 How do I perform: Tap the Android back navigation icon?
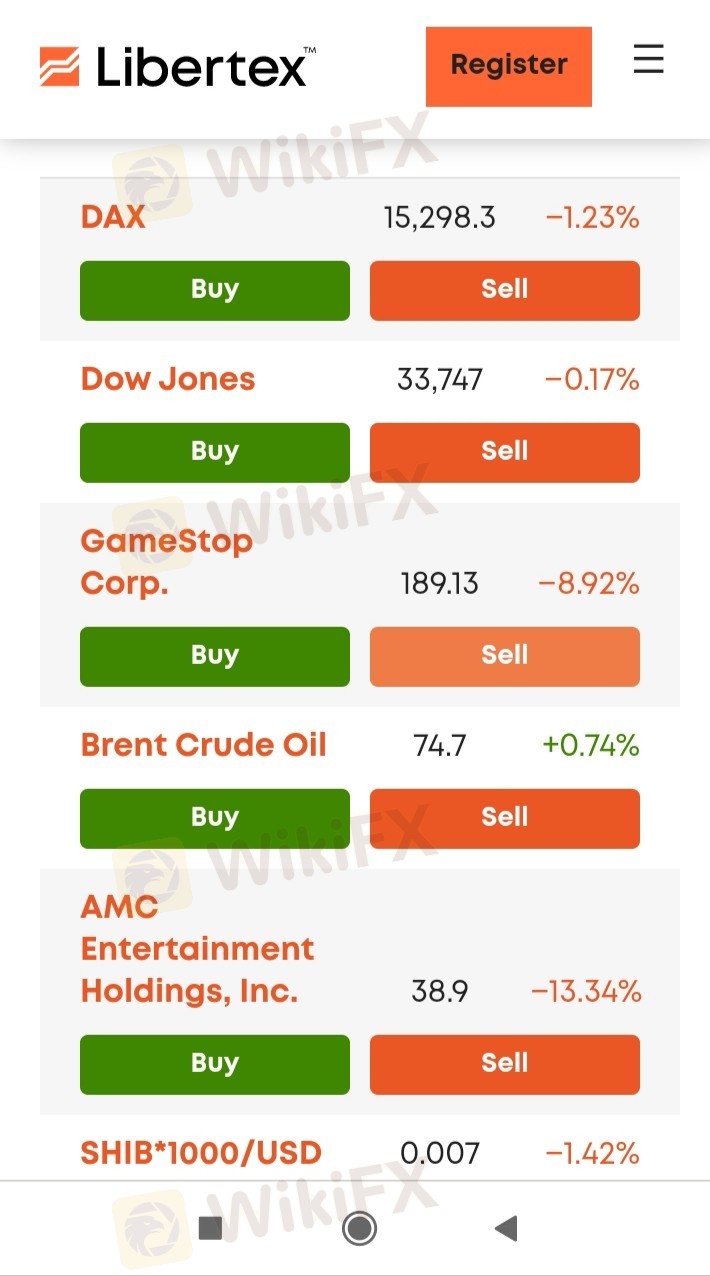(506, 1228)
